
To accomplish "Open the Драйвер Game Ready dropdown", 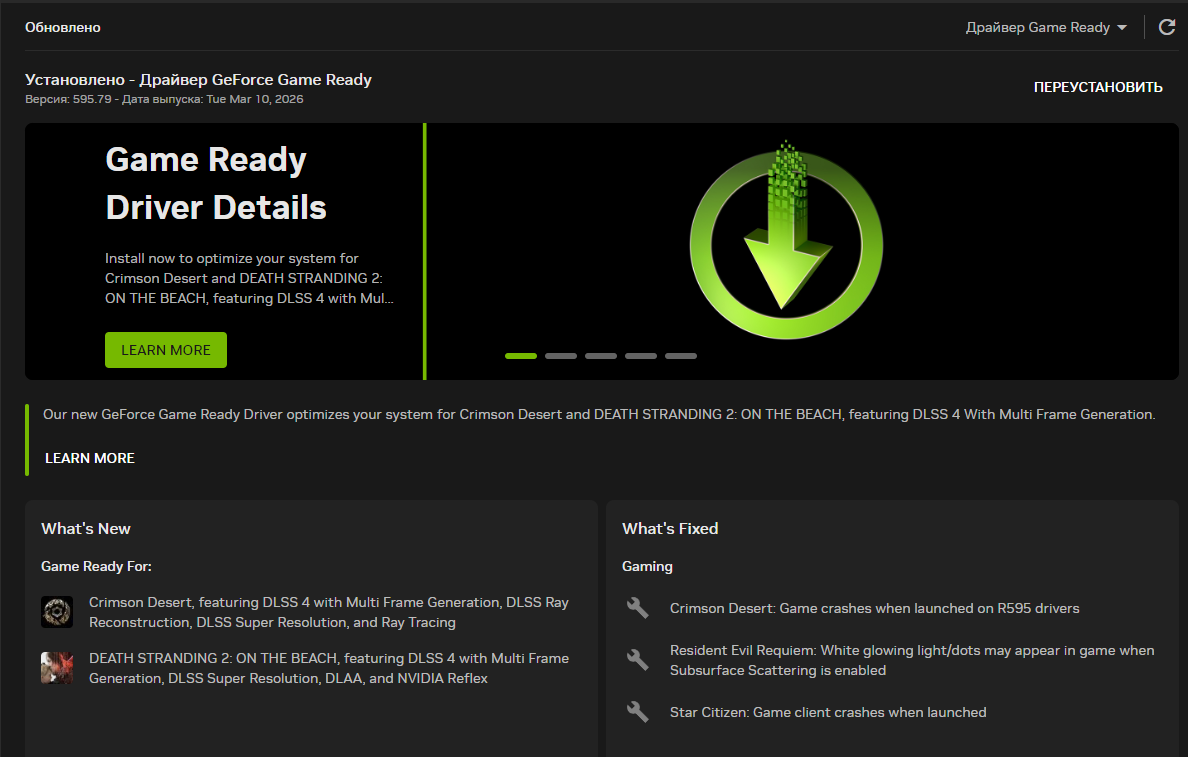I will point(1046,27).
